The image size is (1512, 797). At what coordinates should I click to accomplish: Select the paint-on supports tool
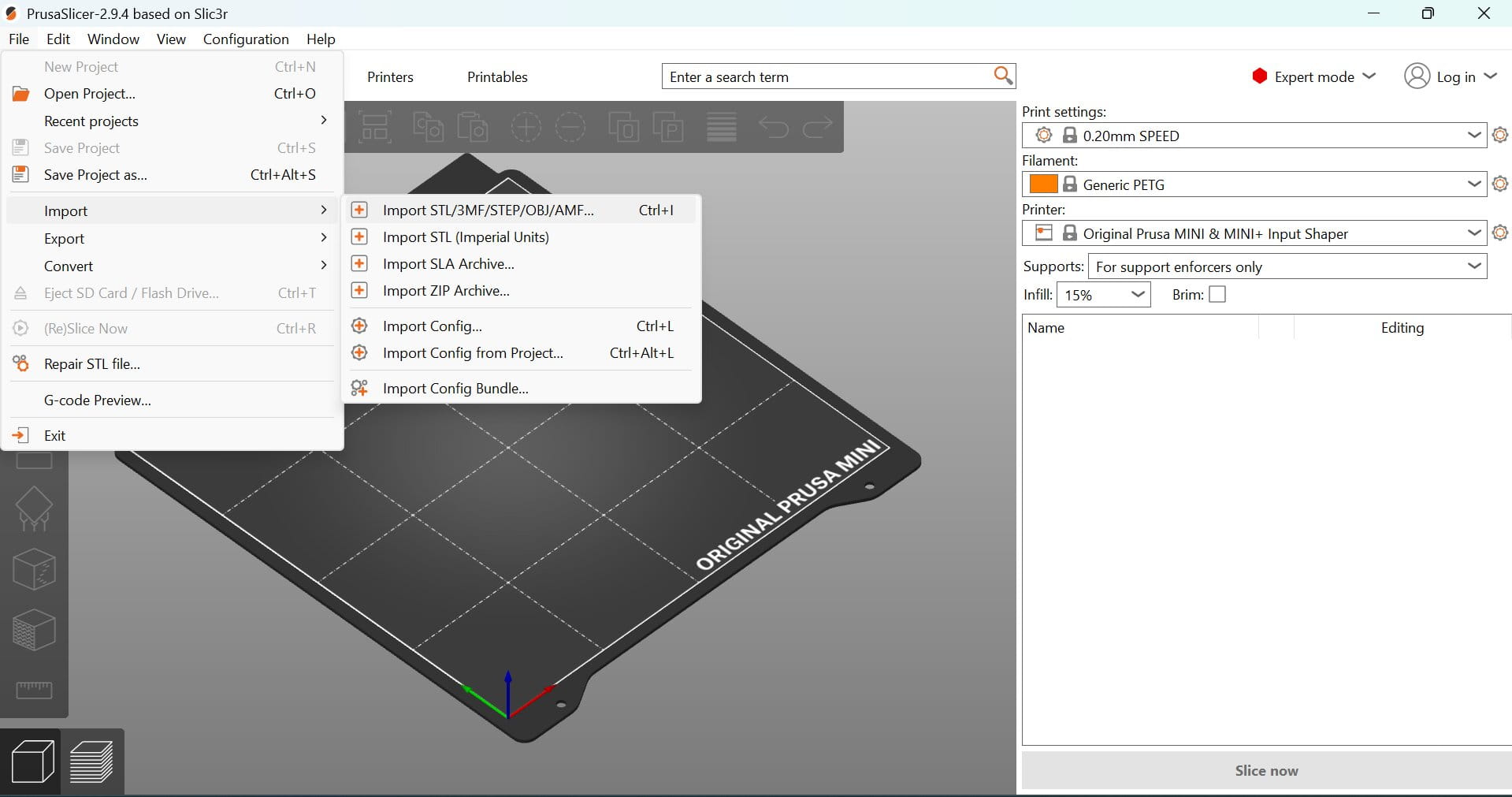[34, 508]
